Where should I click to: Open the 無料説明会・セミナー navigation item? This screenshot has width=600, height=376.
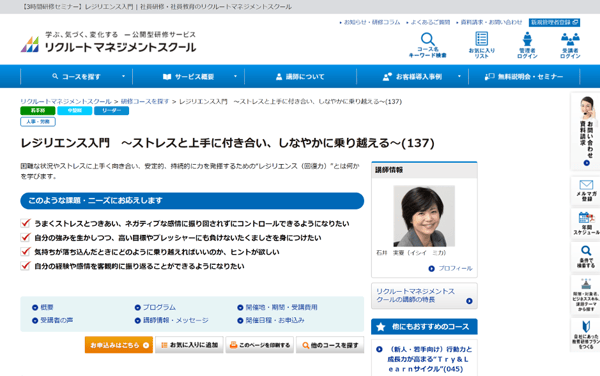pos(524,77)
